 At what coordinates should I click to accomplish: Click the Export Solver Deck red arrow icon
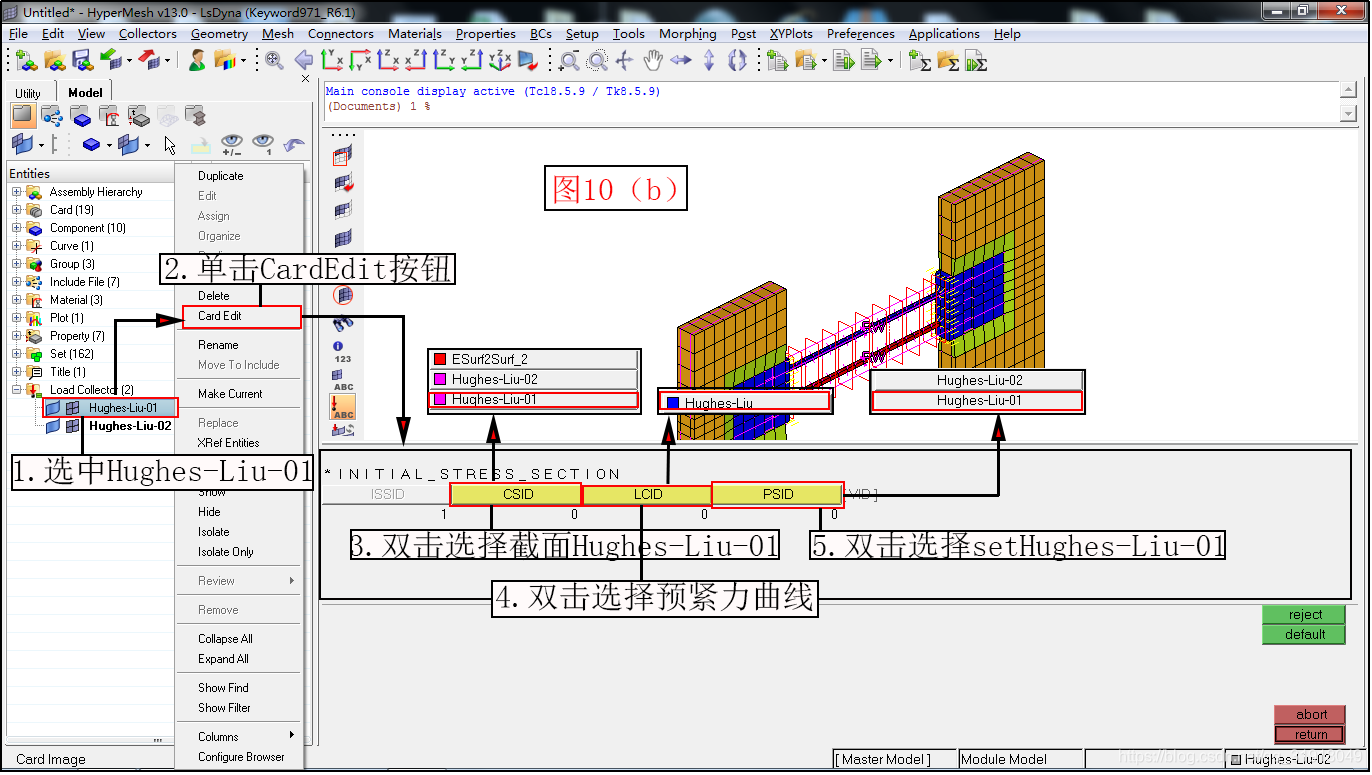click(x=148, y=61)
